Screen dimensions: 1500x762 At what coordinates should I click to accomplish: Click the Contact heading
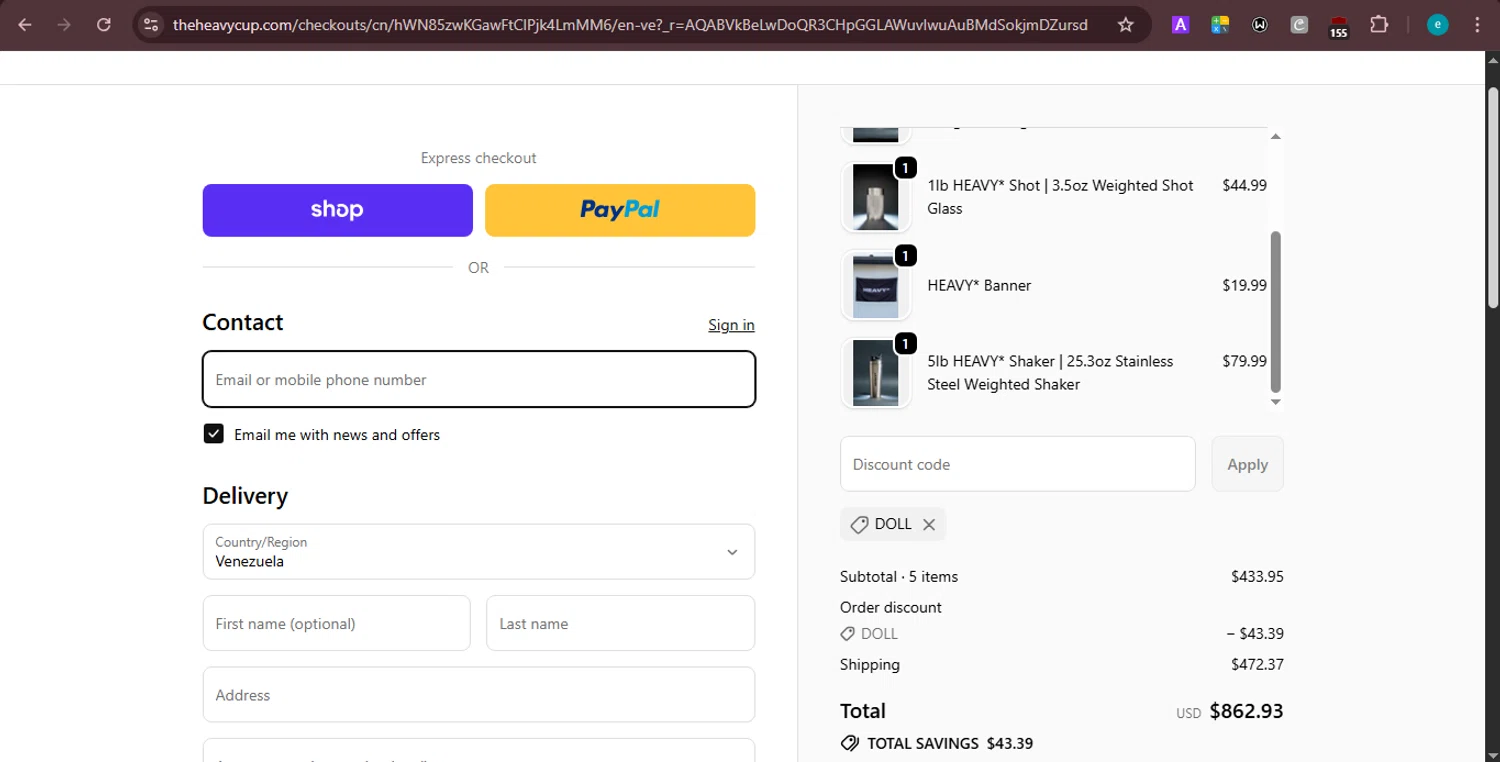click(x=243, y=322)
